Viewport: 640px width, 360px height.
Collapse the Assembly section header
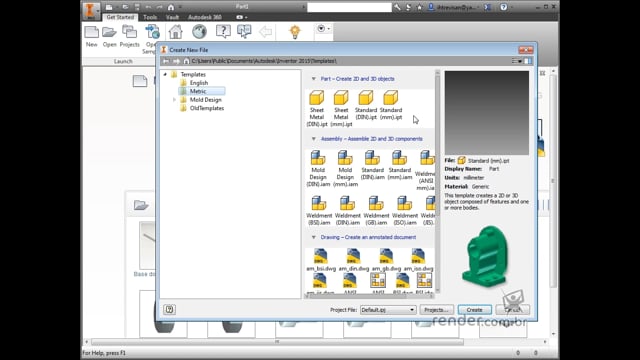point(313,139)
